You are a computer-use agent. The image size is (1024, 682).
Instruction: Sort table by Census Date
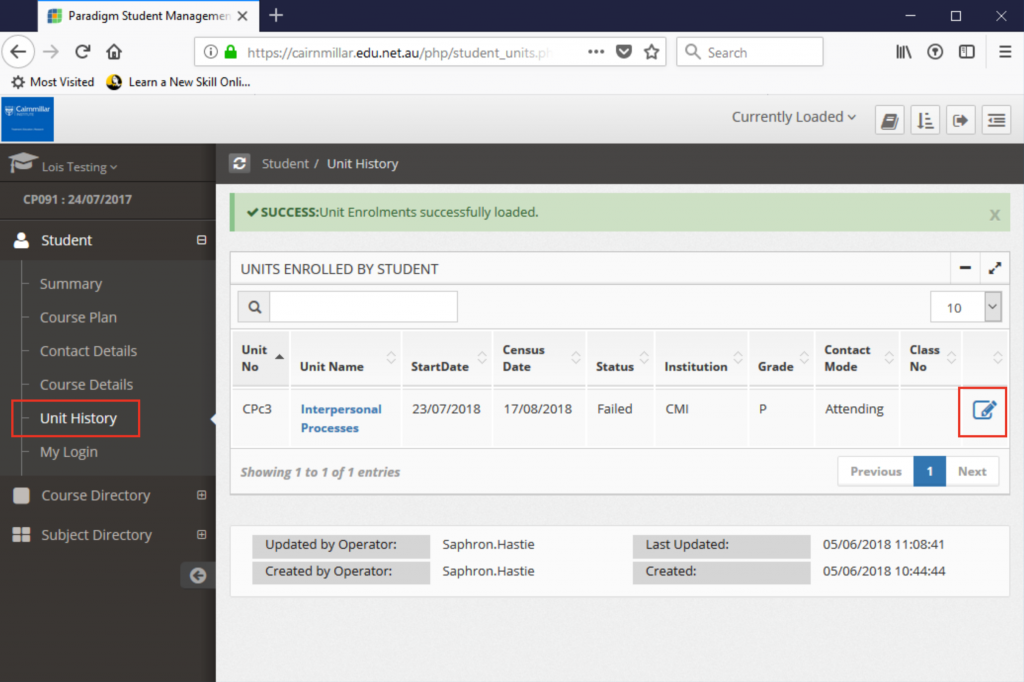(x=539, y=358)
